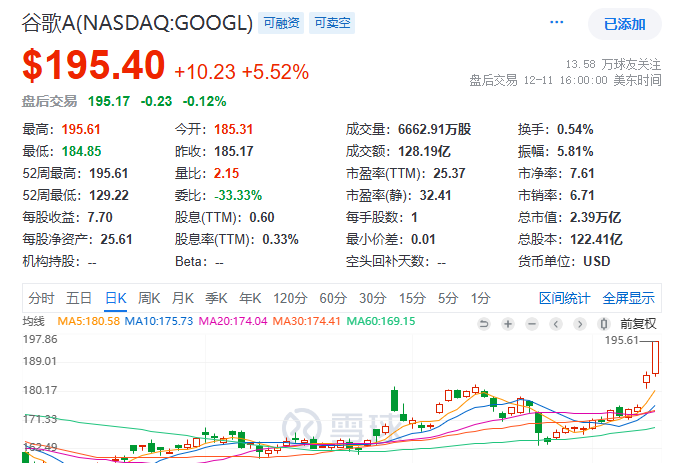Open the 区间统计 link

tap(564, 298)
